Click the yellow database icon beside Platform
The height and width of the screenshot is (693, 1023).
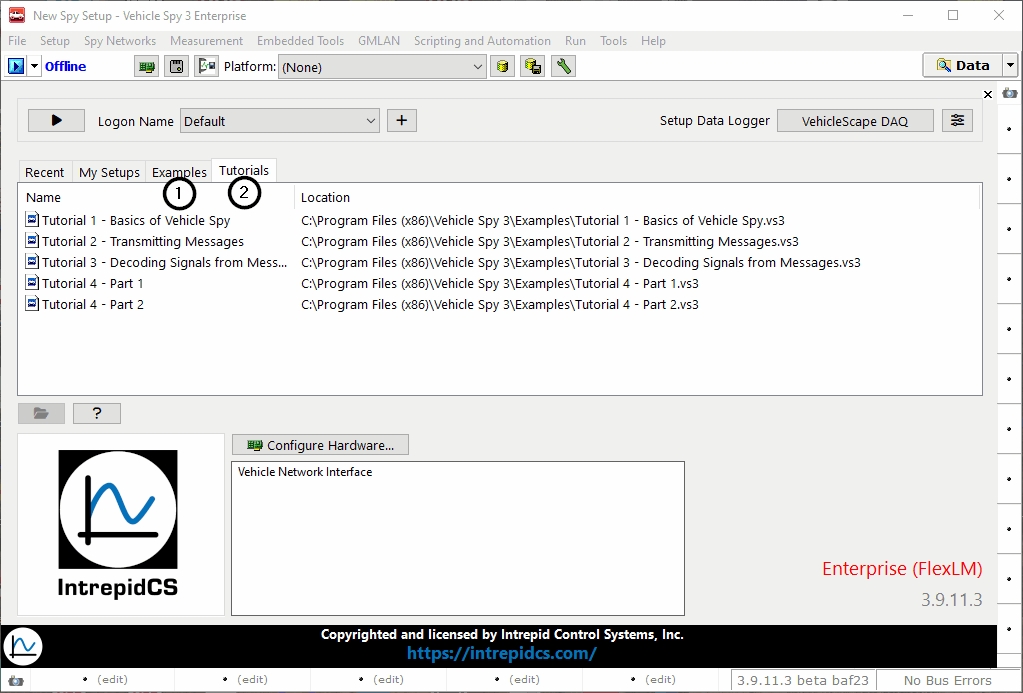502,66
